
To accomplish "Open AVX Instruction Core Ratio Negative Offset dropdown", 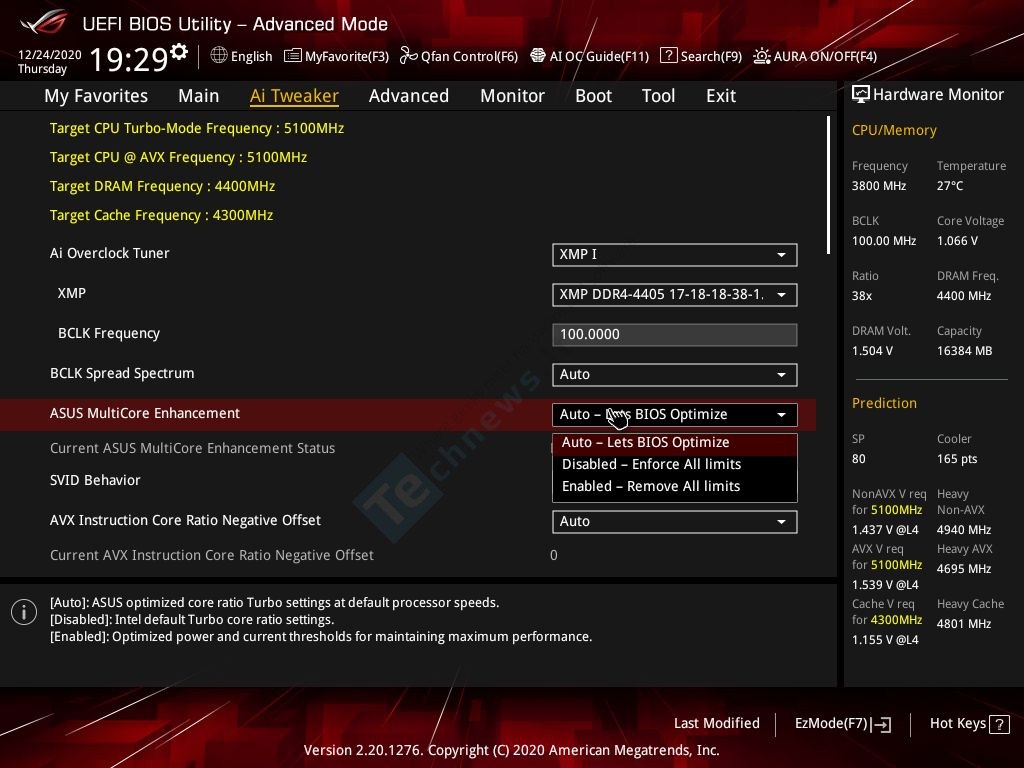I will (x=675, y=521).
